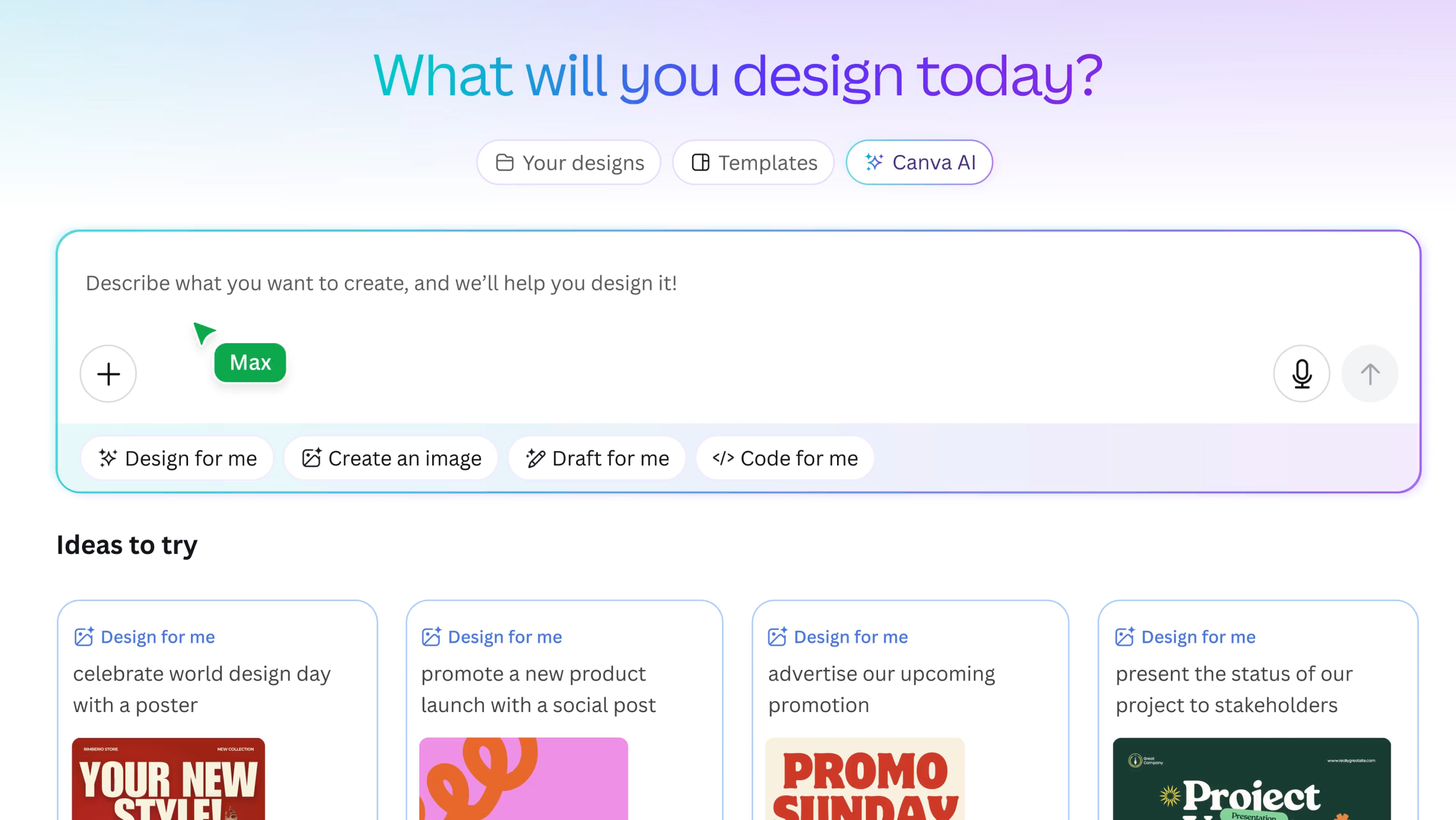
Task: Click the plus icon to attach content
Action: [108, 374]
